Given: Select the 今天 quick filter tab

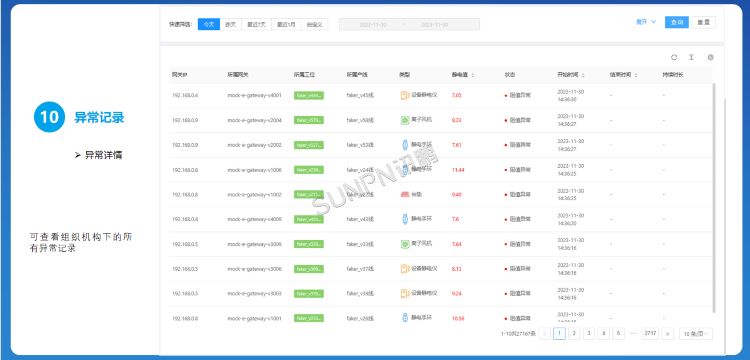Looking at the screenshot, I should click(209, 24).
